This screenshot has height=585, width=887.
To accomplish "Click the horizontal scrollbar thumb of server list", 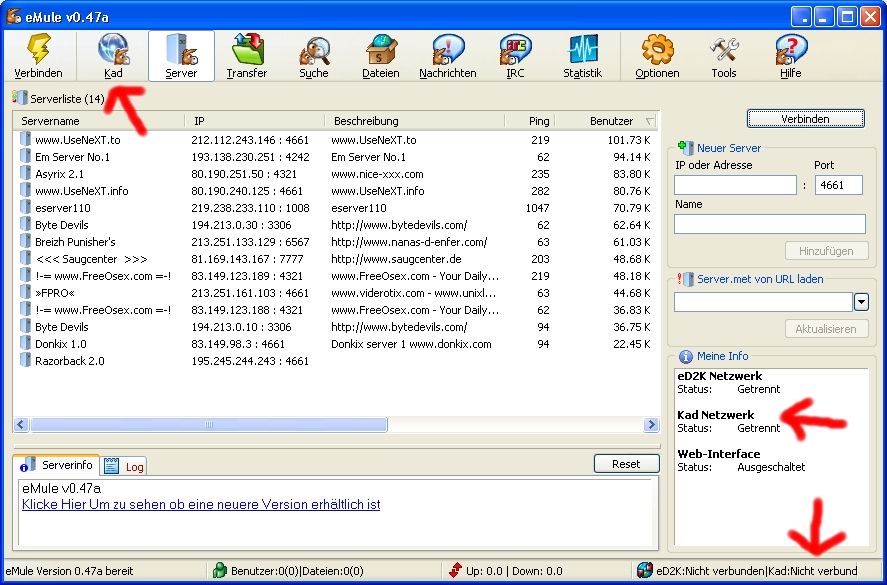I will click(209, 424).
